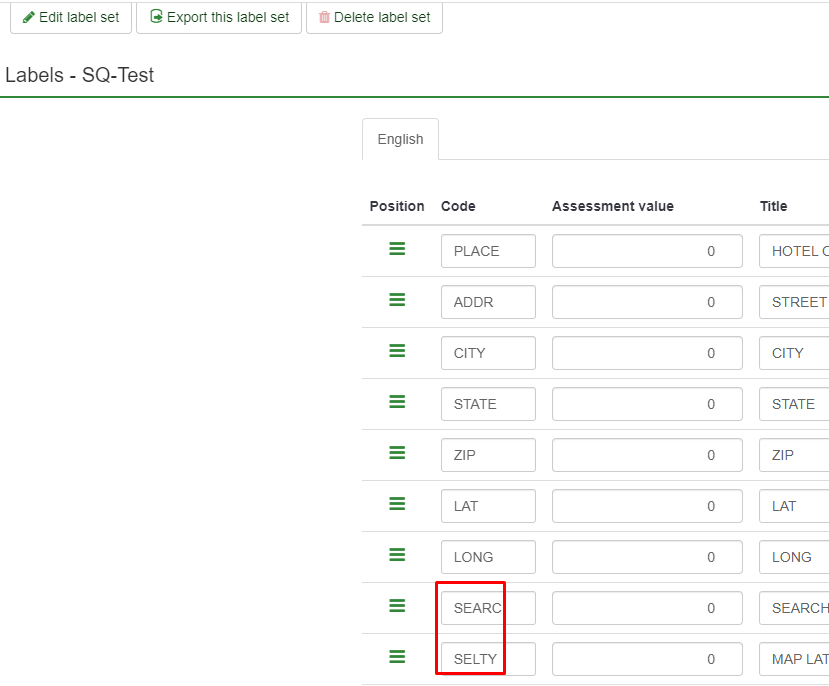Switch to the English language tab
This screenshot has height=686, width=829.
coord(400,140)
